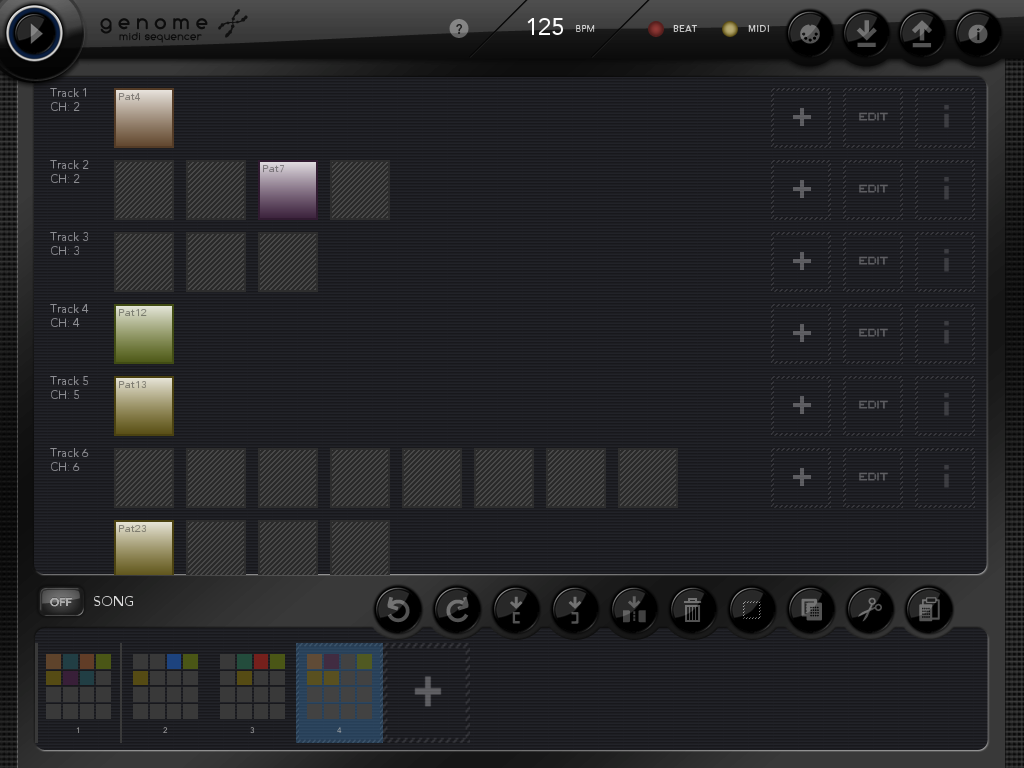1024x768 pixels.
Task: Open the help question mark
Action: 459,29
